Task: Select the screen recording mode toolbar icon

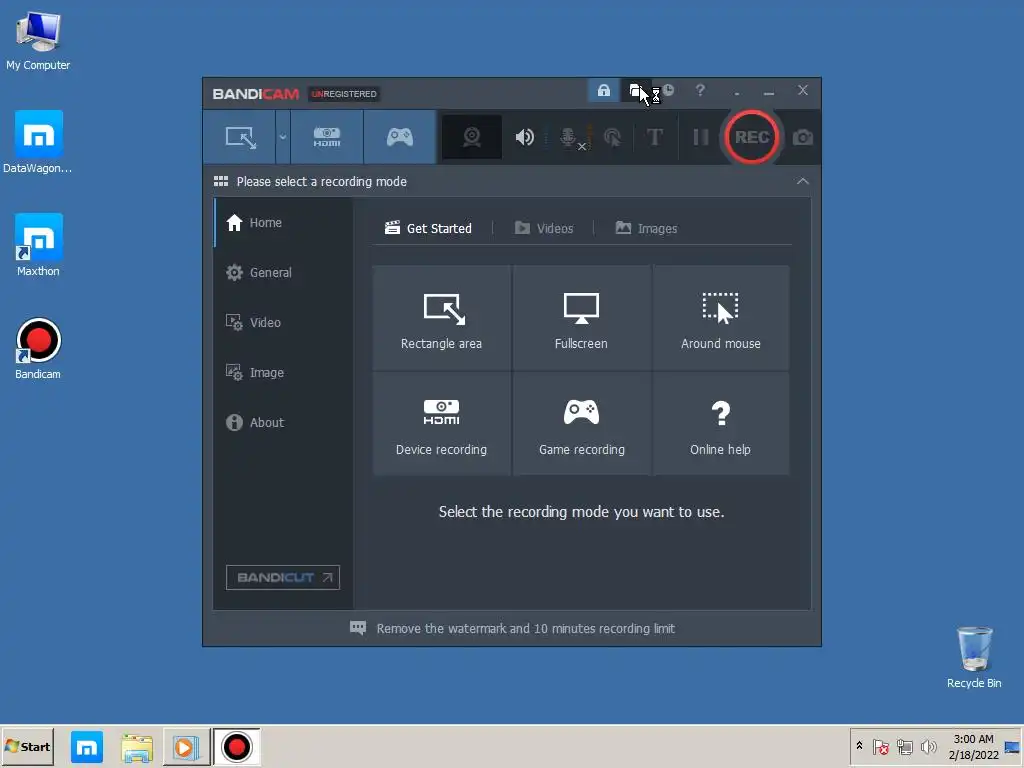Action: pos(240,137)
